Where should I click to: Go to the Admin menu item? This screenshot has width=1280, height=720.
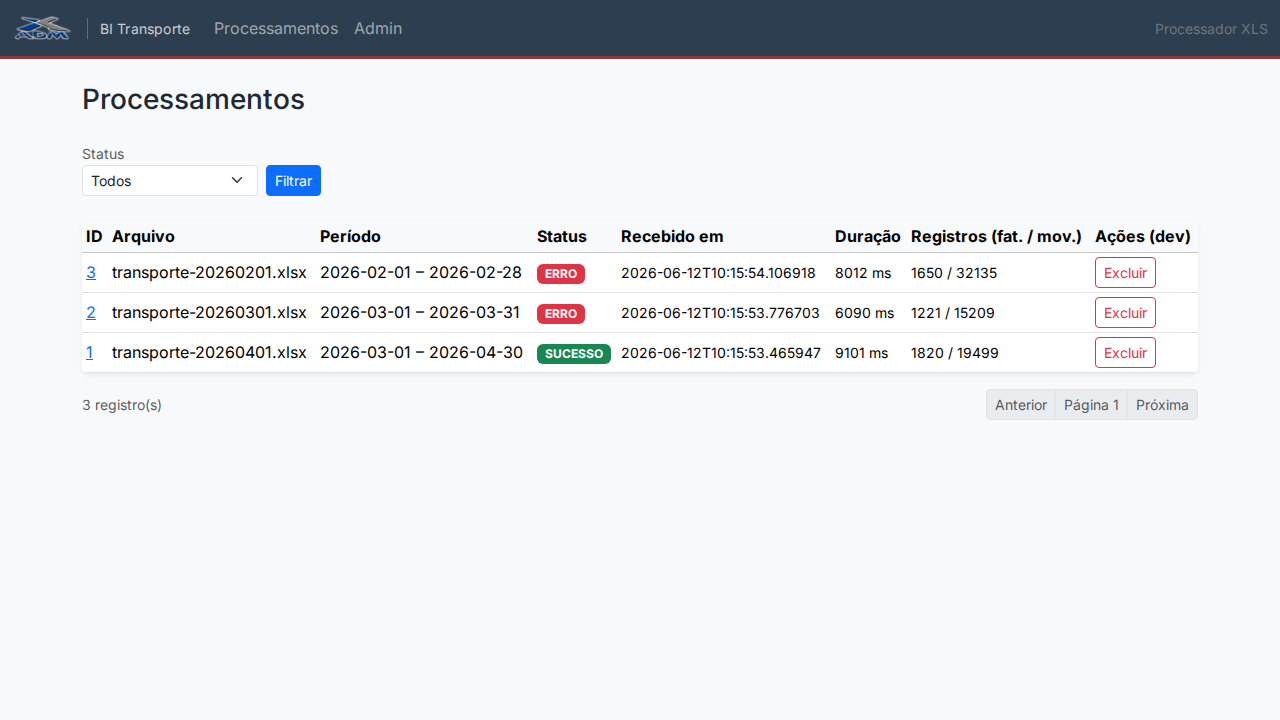coord(378,28)
